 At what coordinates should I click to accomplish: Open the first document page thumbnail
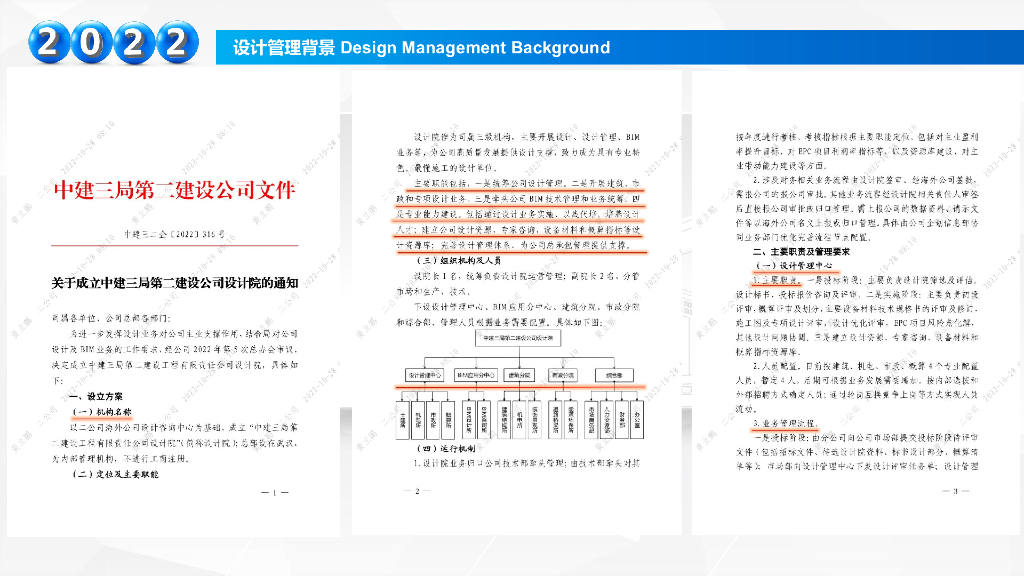tap(174, 302)
